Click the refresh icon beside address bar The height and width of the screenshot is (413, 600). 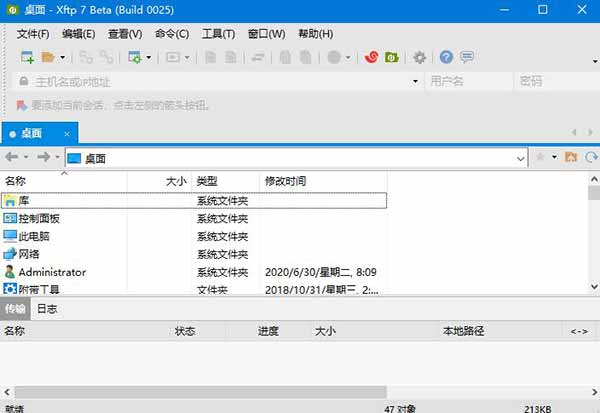tap(591, 158)
